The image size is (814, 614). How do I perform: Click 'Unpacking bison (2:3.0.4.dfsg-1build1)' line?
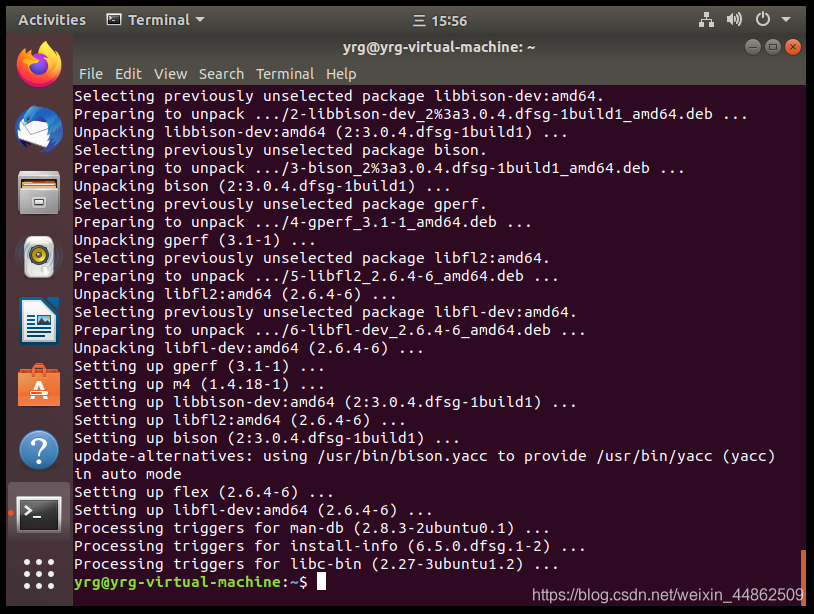click(x=262, y=186)
